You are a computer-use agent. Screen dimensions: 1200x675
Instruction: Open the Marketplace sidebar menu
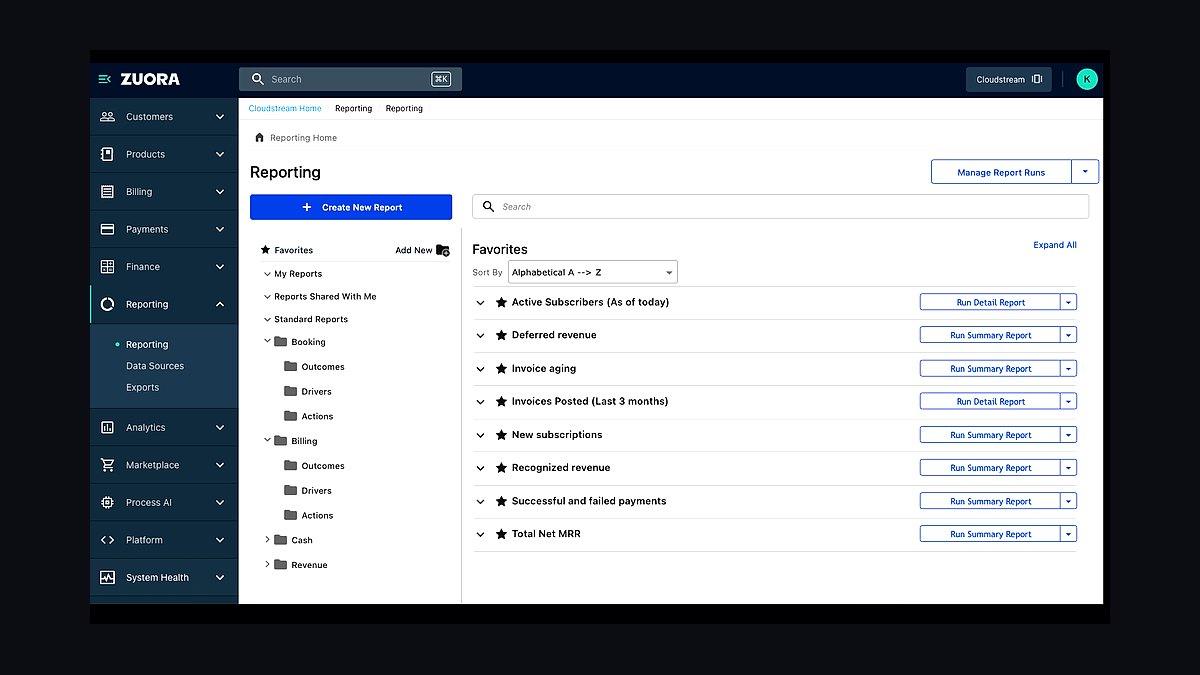(164, 465)
